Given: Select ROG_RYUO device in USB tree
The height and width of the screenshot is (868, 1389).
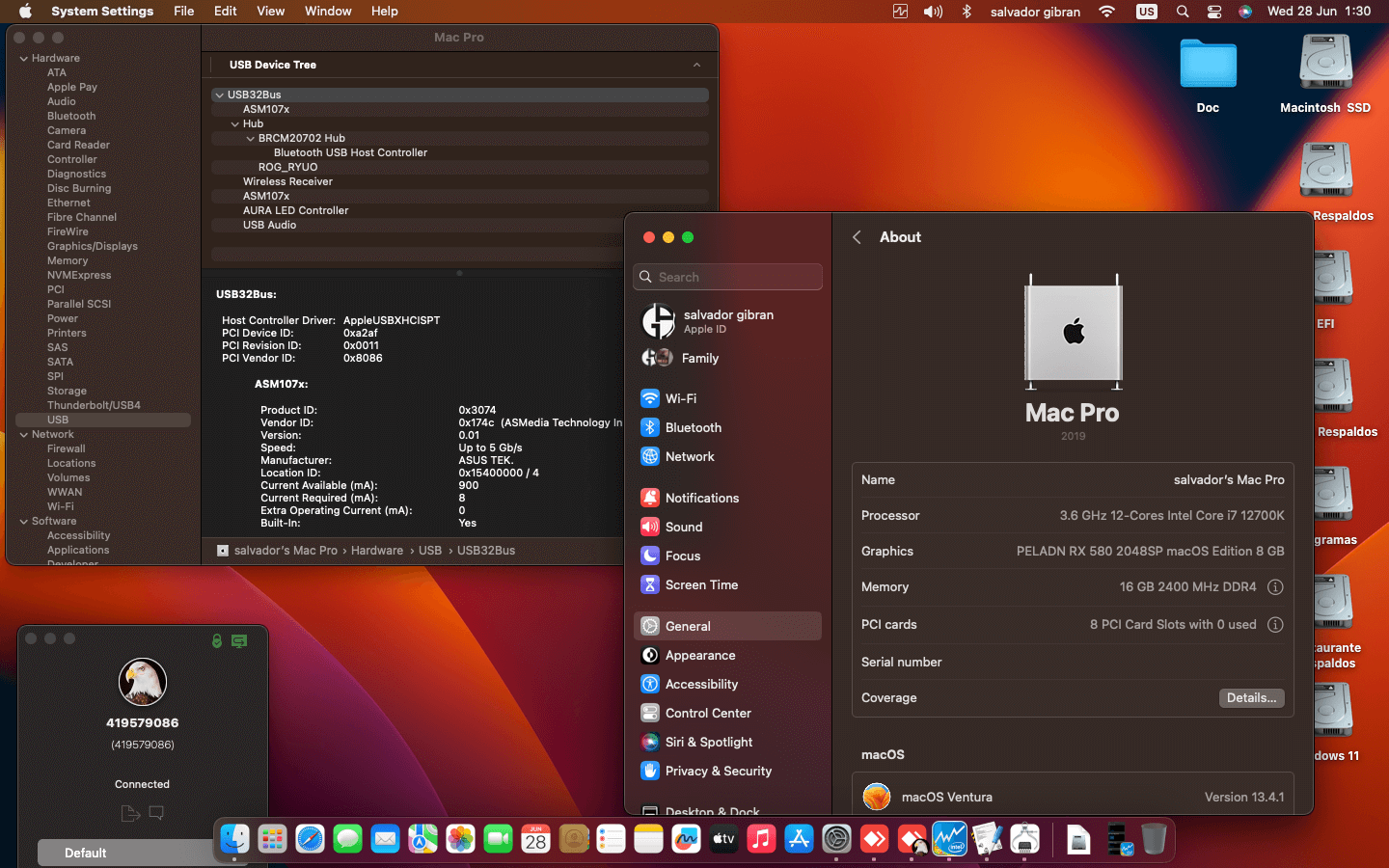Looking at the screenshot, I should [x=287, y=168].
